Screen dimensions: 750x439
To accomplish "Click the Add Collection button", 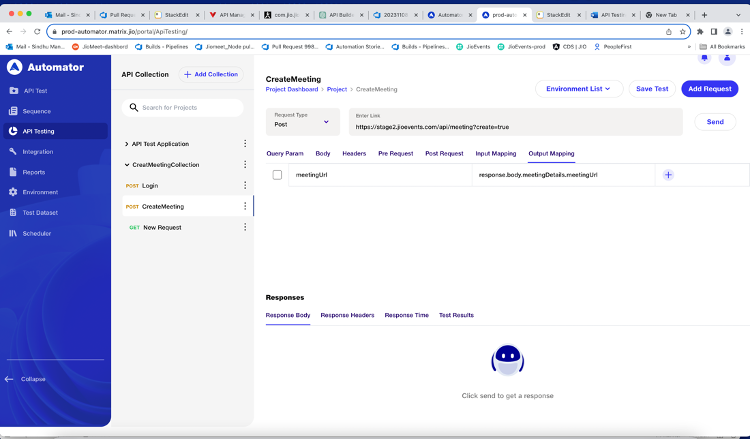I will coord(211,75).
